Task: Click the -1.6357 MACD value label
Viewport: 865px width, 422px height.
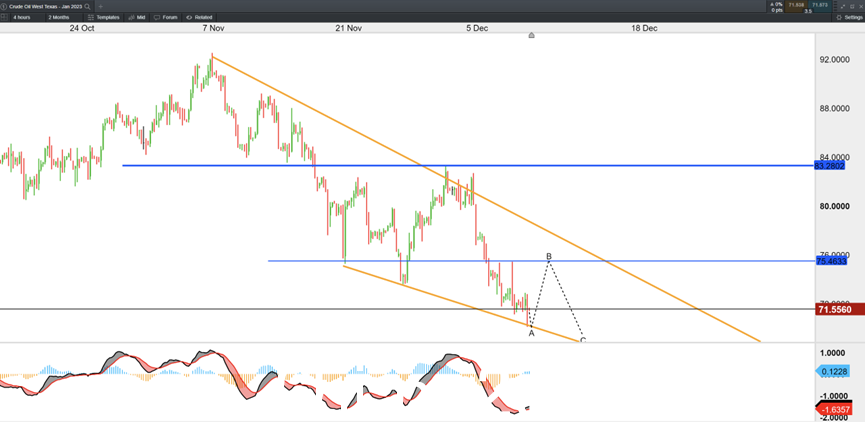Action: click(834, 410)
